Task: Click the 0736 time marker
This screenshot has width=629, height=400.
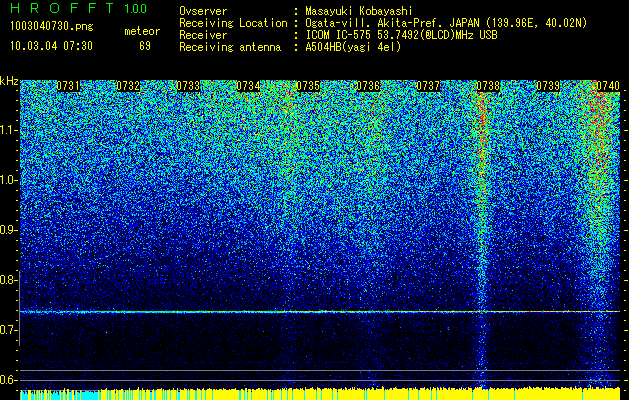Action: (368, 86)
